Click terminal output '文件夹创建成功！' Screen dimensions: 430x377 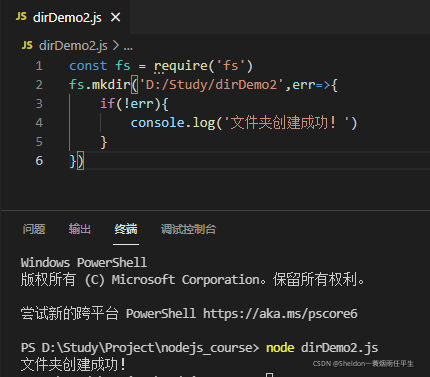click(x=73, y=364)
